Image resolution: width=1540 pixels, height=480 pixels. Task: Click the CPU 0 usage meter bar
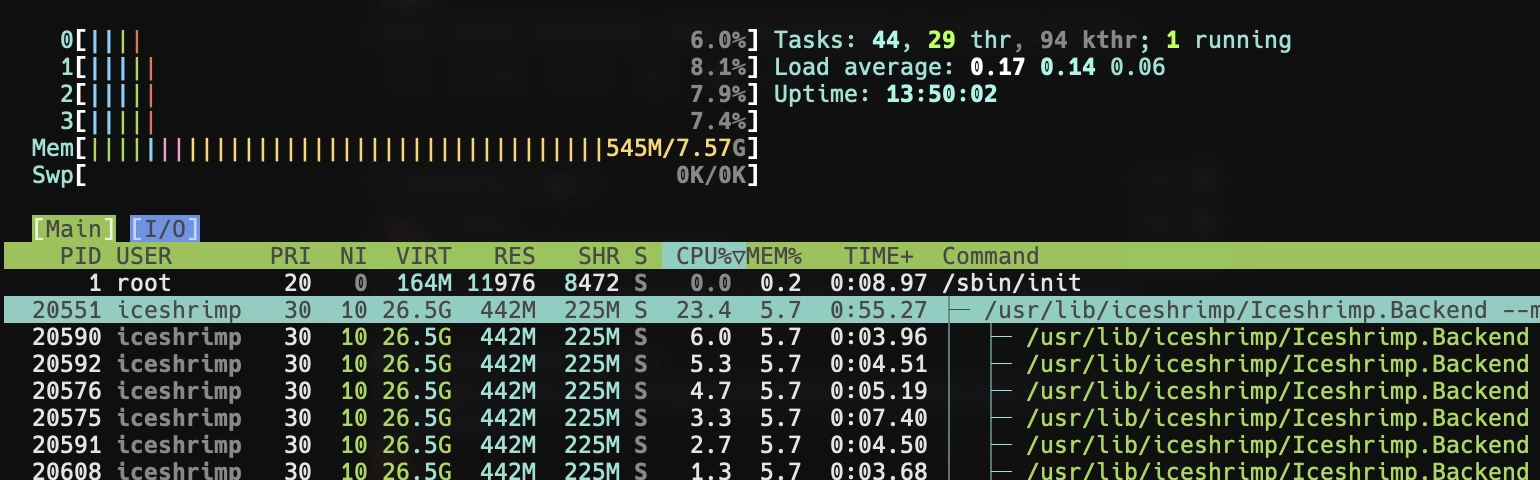[x=409, y=41]
